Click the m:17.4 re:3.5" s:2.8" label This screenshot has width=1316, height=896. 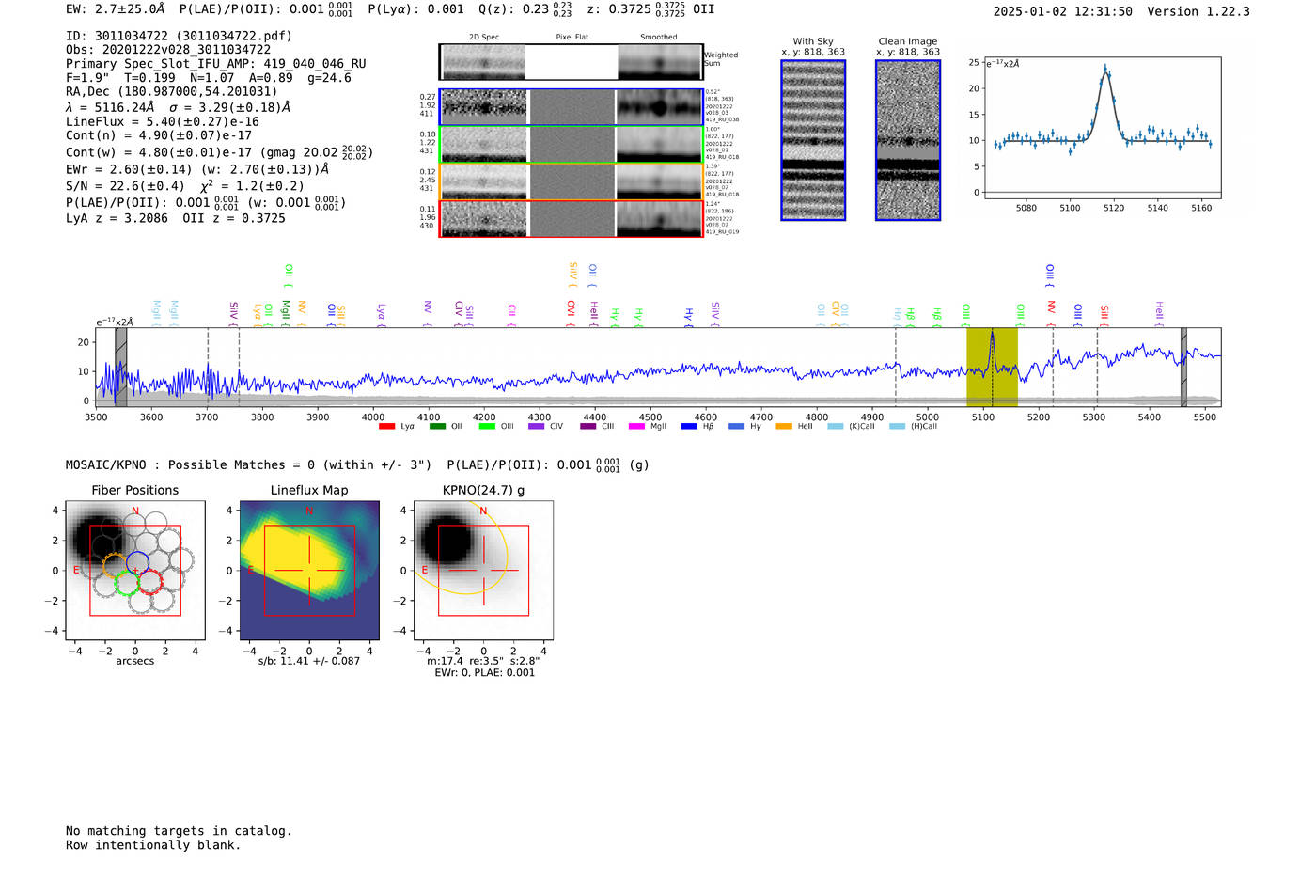pyautogui.click(x=483, y=661)
